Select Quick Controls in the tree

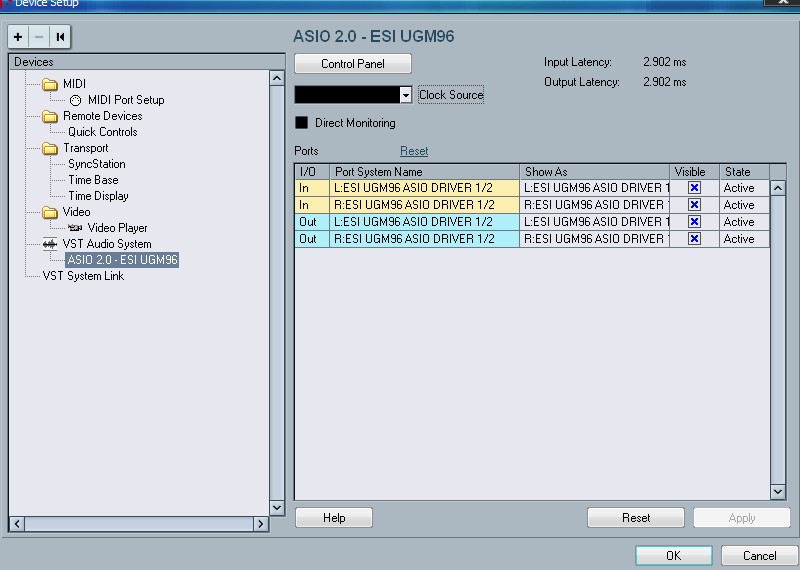pos(103,132)
